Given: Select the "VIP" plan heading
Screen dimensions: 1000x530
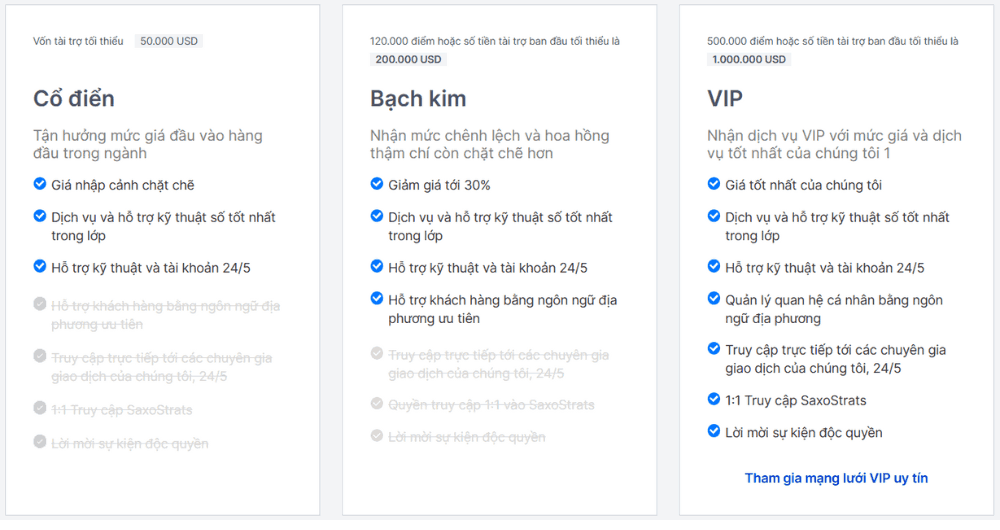Looking at the screenshot, I should [x=724, y=99].
